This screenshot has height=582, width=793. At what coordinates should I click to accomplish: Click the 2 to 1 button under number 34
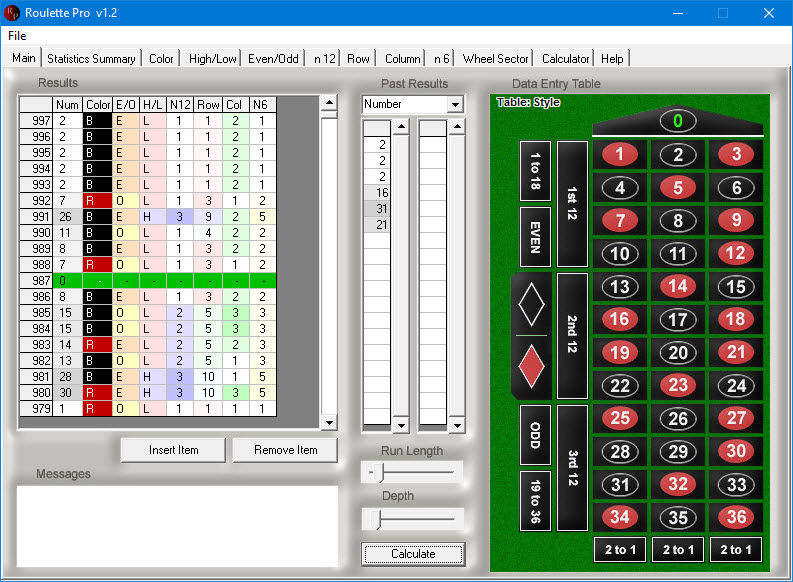(620, 549)
